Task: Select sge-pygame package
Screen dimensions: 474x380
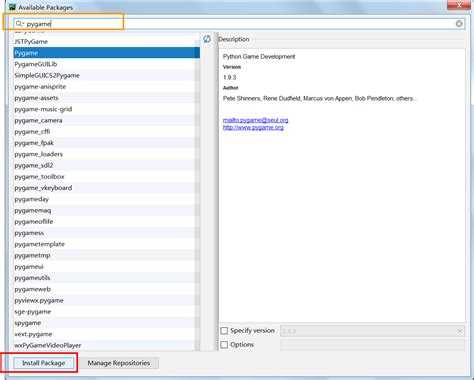Action: point(107,312)
